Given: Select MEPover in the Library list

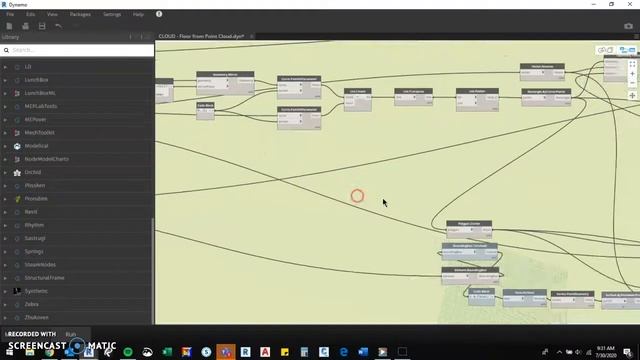Looking at the screenshot, I should tap(35, 120).
